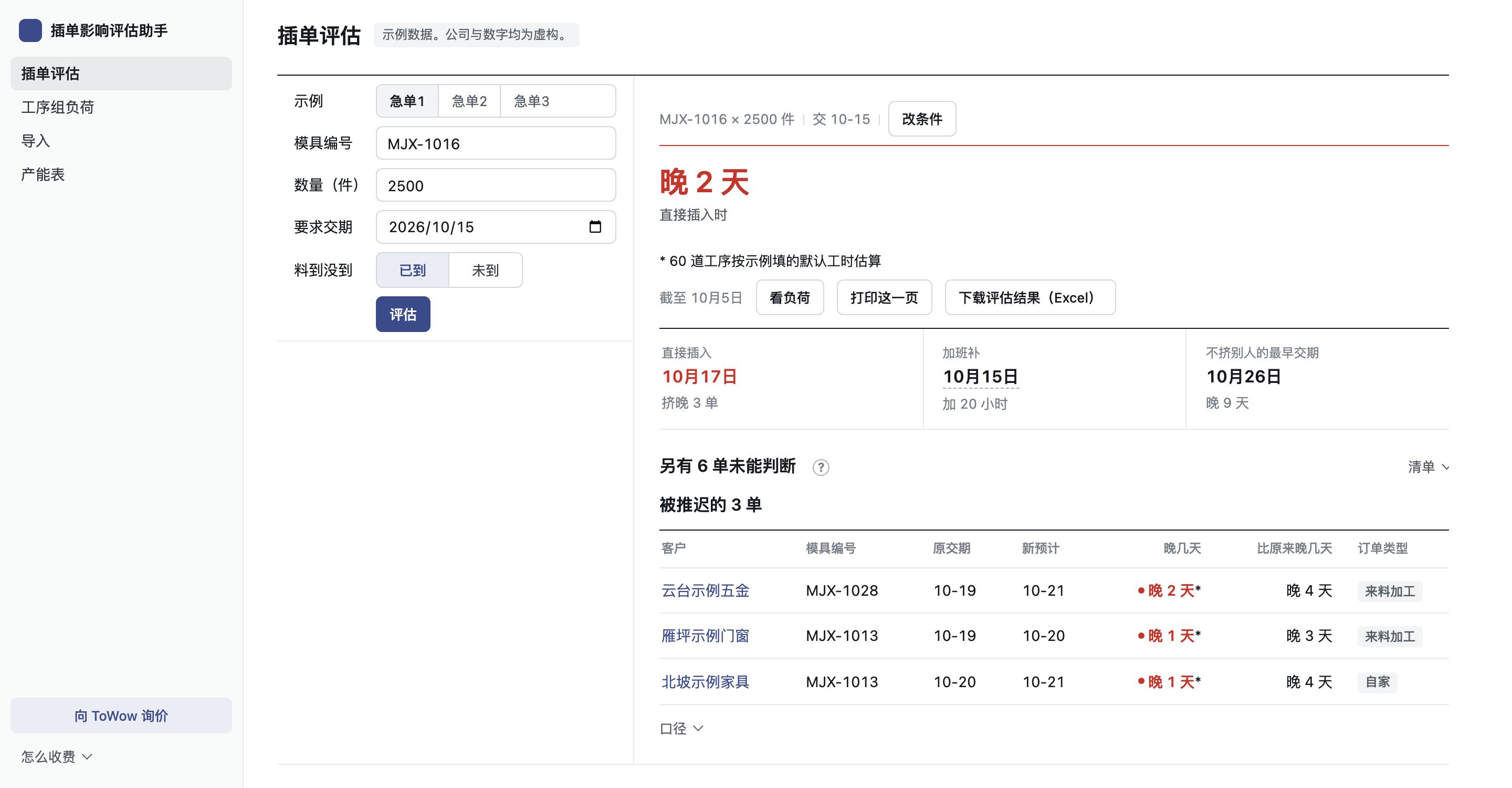Image resolution: width=1512 pixels, height=788 pixels.
Task: Select the 已到 material option
Action: 413,270
